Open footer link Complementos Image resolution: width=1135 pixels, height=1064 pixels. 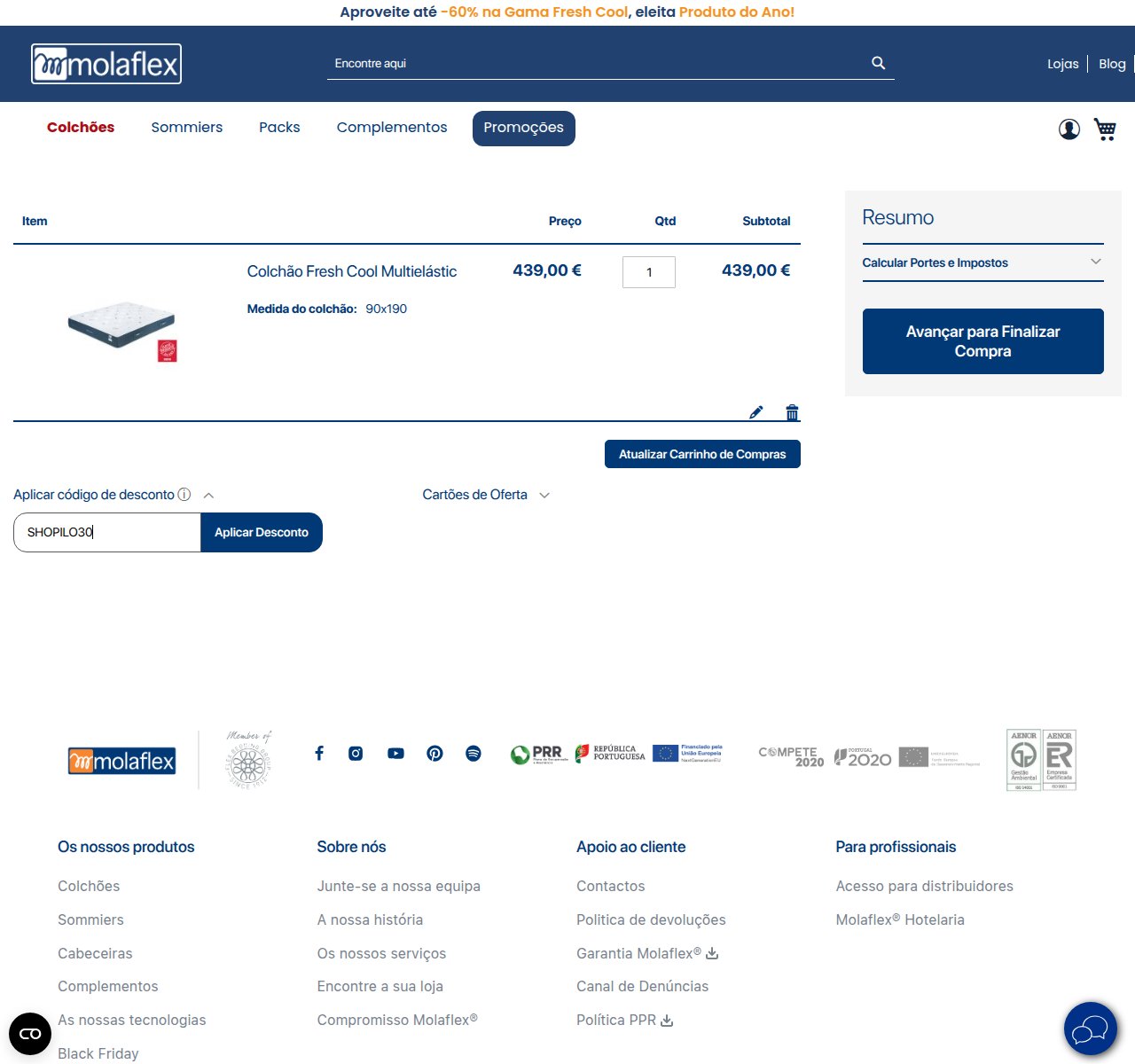pyautogui.click(x=108, y=987)
